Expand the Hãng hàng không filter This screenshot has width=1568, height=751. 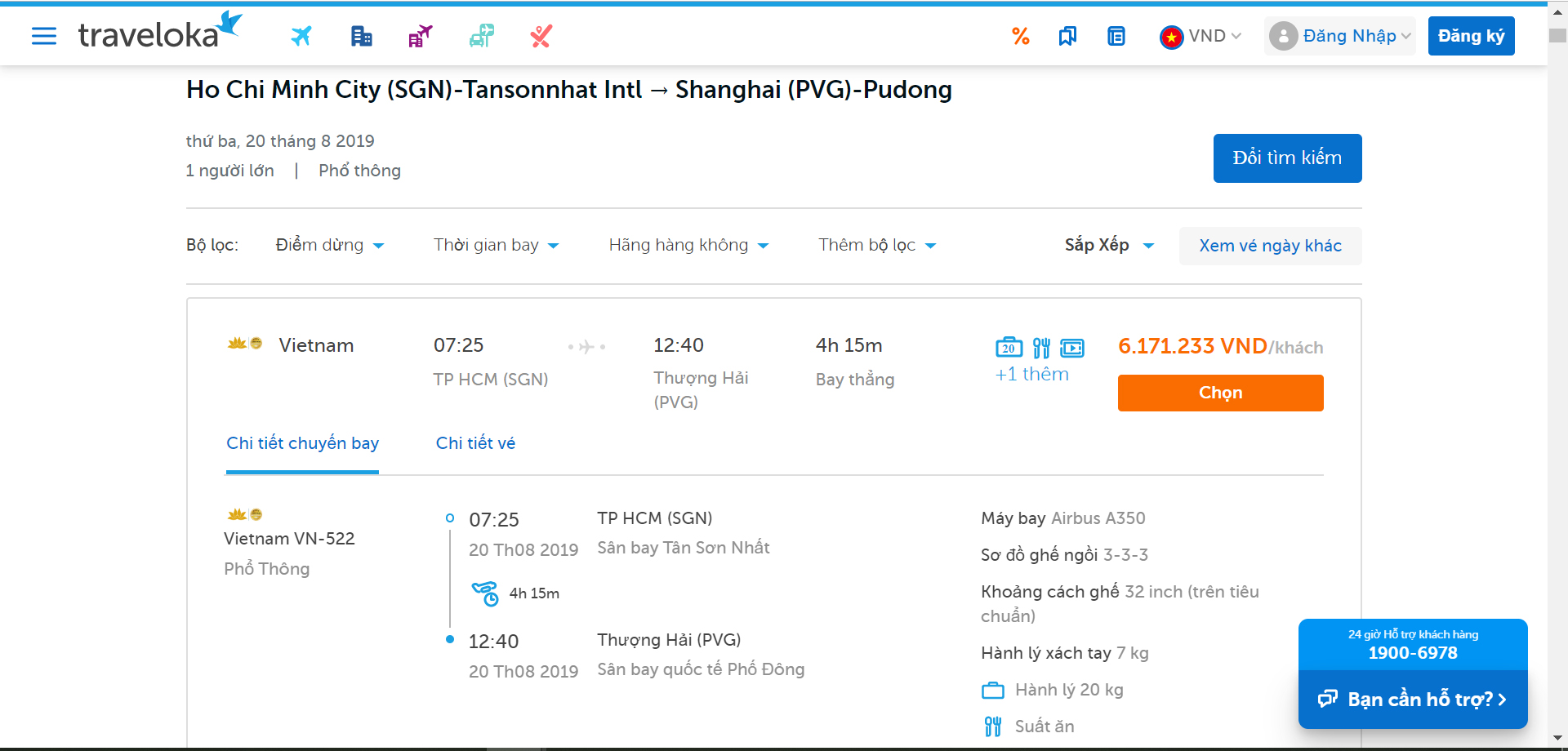click(x=688, y=245)
